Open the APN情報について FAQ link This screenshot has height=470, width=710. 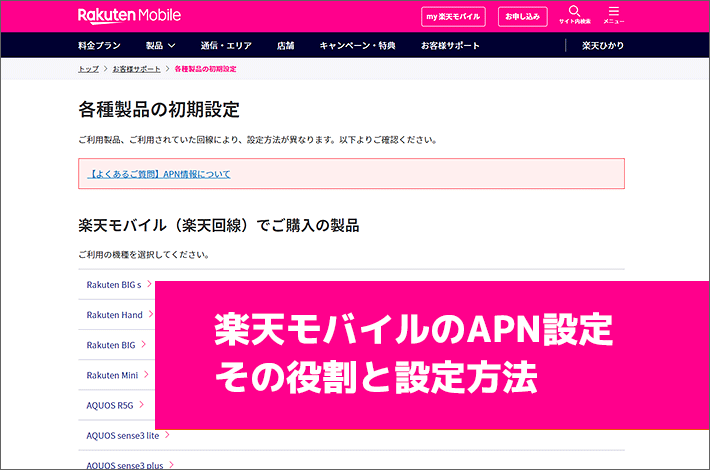click(159, 174)
